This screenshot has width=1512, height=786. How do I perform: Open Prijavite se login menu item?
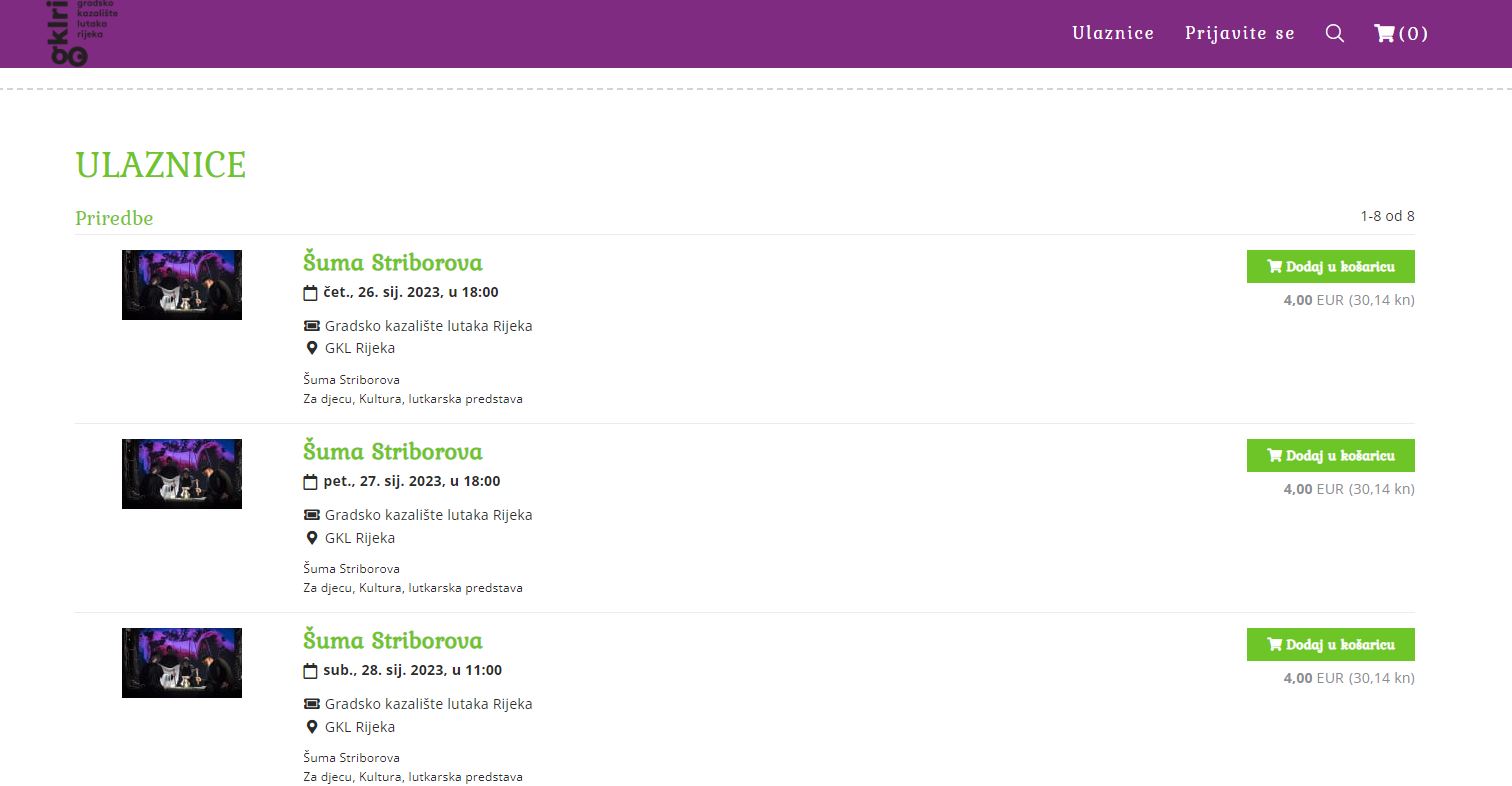pyautogui.click(x=1239, y=33)
